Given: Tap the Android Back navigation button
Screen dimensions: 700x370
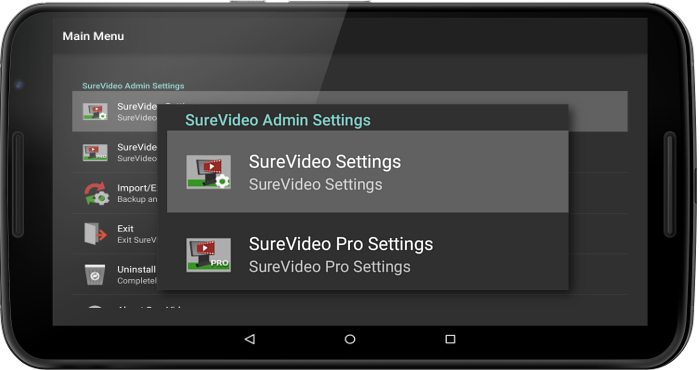Looking at the screenshot, I should point(250,339).
